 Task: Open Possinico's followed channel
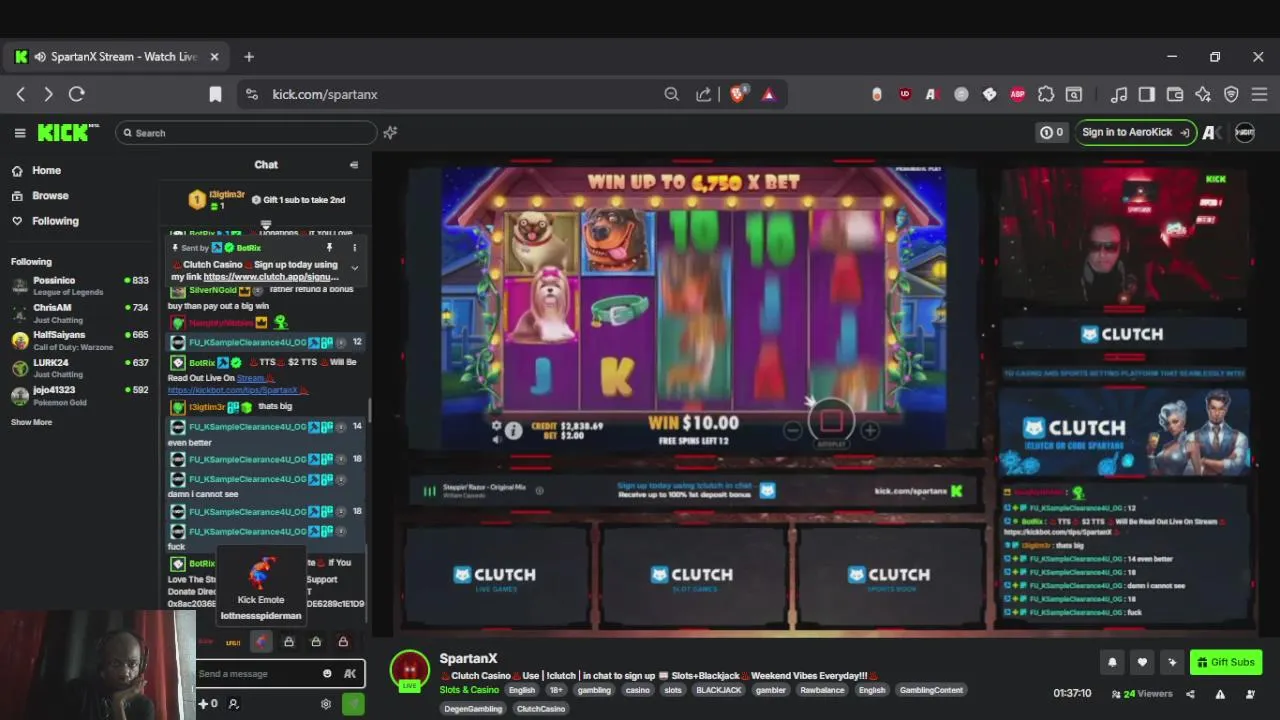tap(78, 285)
